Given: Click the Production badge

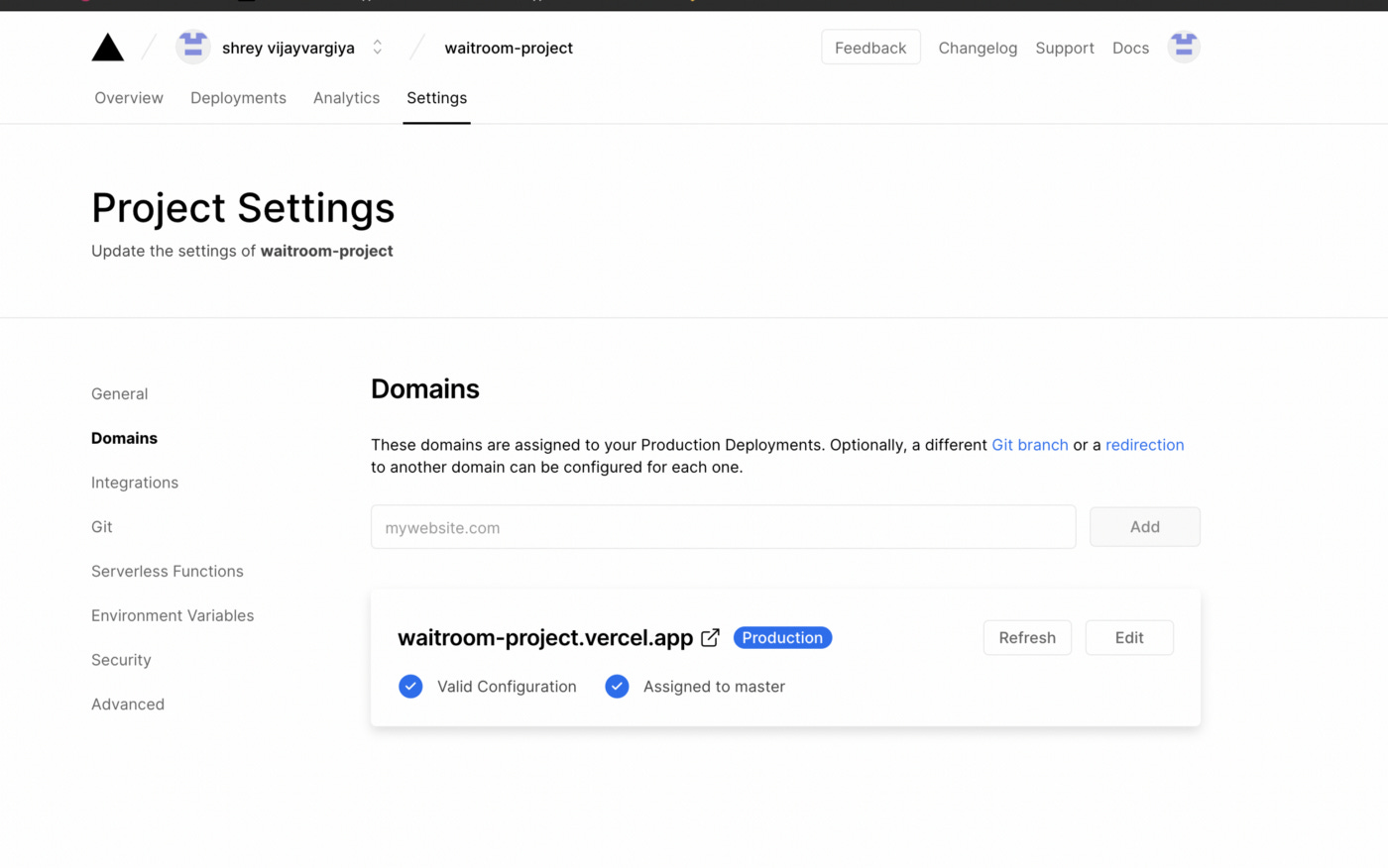Looking at the screenshot, I should pyautogui.click(x=782, y=638).
